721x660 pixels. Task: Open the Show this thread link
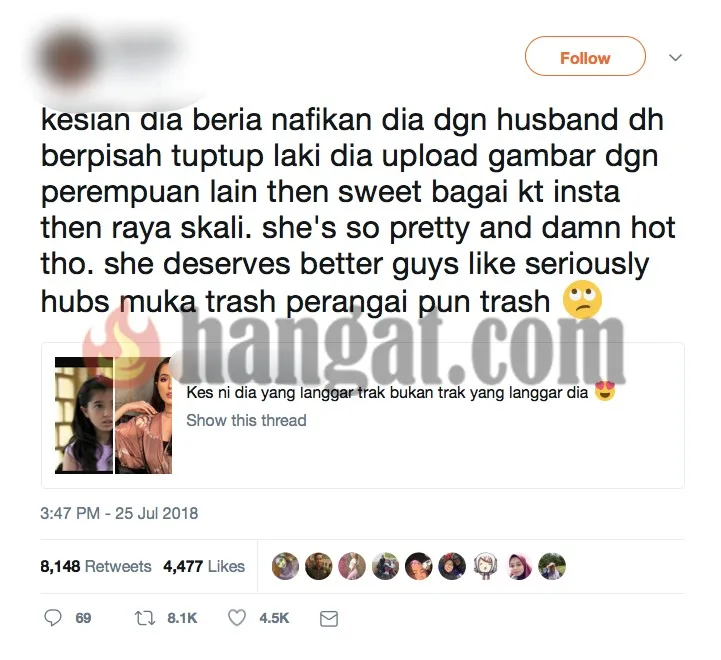[246, 420]
